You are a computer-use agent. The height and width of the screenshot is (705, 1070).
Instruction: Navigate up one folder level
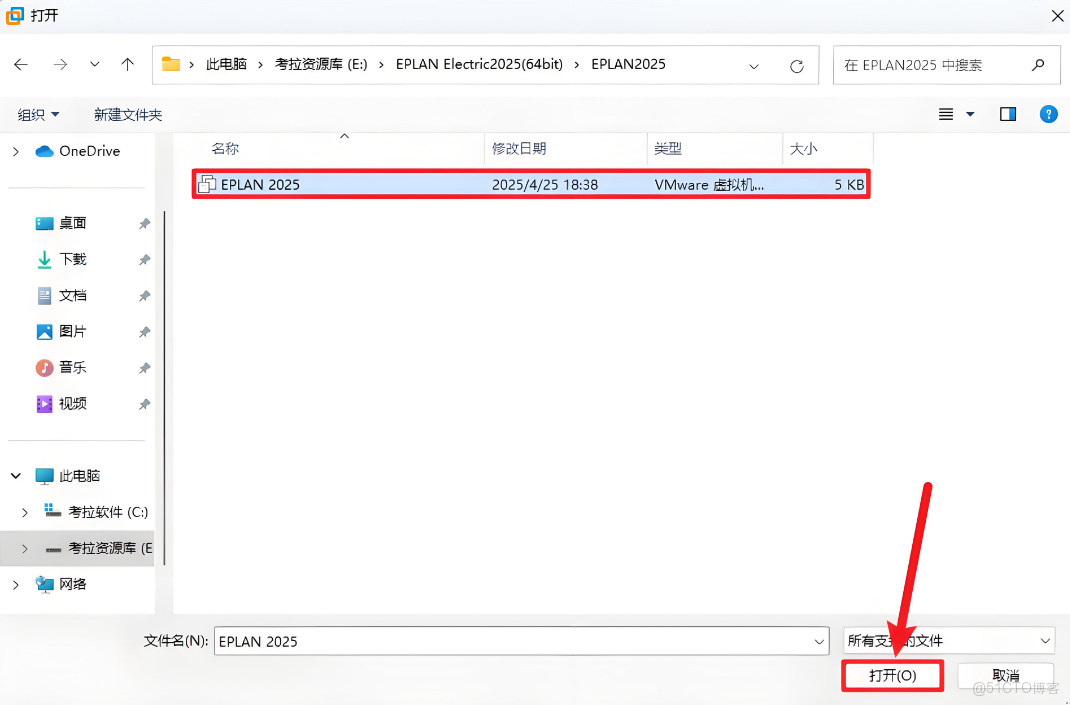click(x=127, y=64)
